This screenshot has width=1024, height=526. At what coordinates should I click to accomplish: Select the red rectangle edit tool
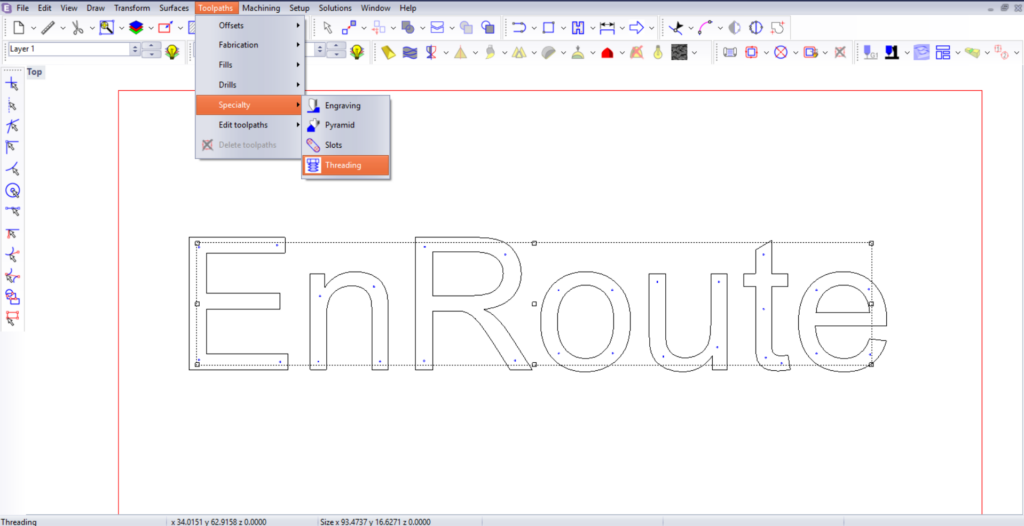coord(165,28)
